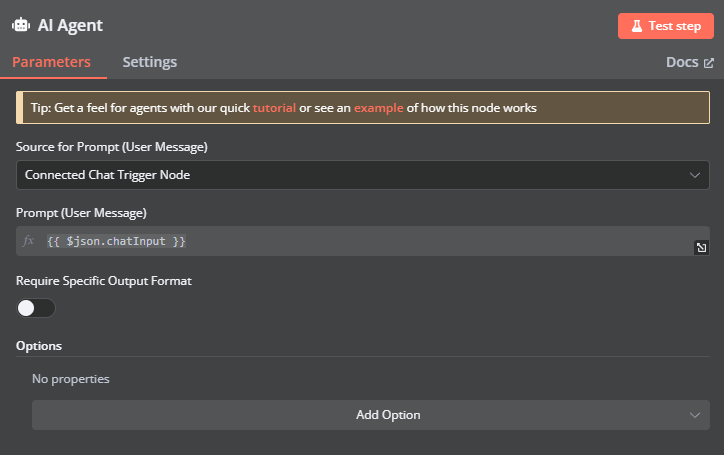Click the flask icon in Test step
This screenshot has width=724, height=455.
(x=636, y=26)
